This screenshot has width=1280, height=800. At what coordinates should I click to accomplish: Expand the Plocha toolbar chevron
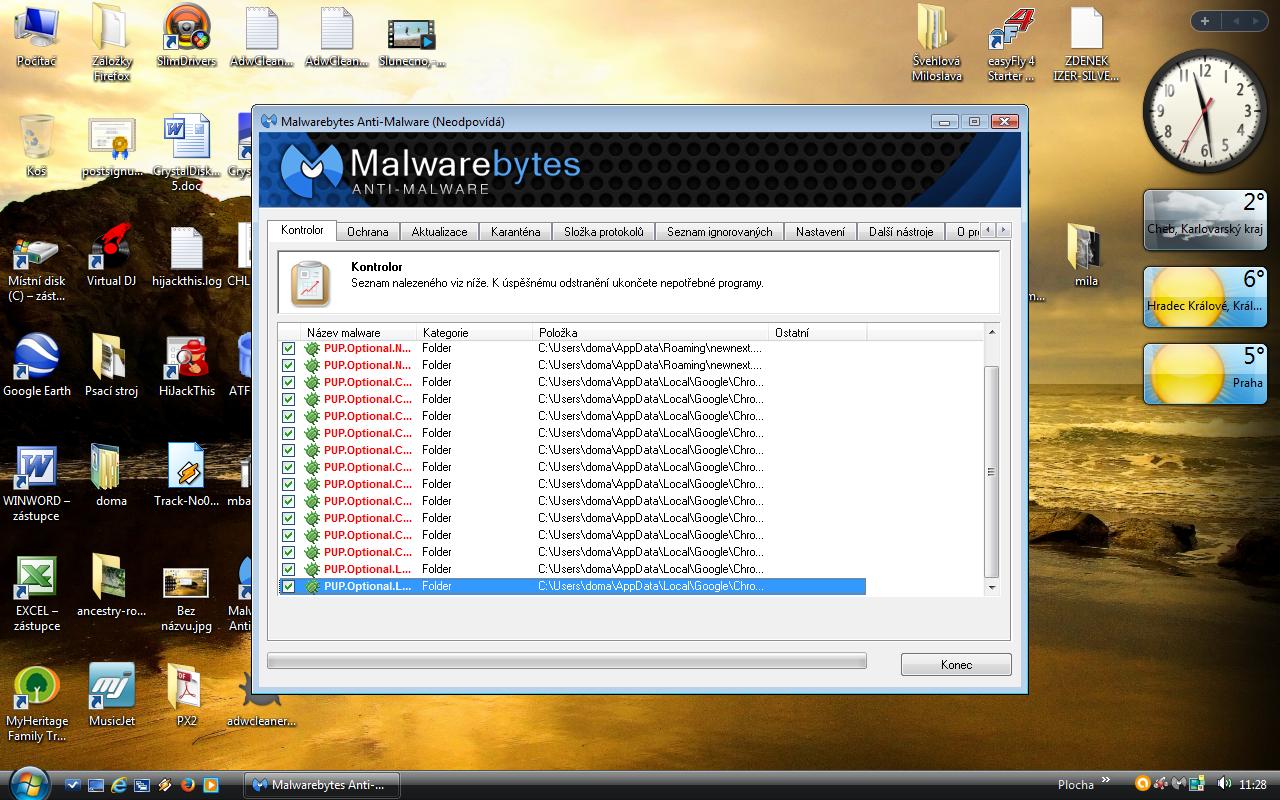tap(1106, 780)
